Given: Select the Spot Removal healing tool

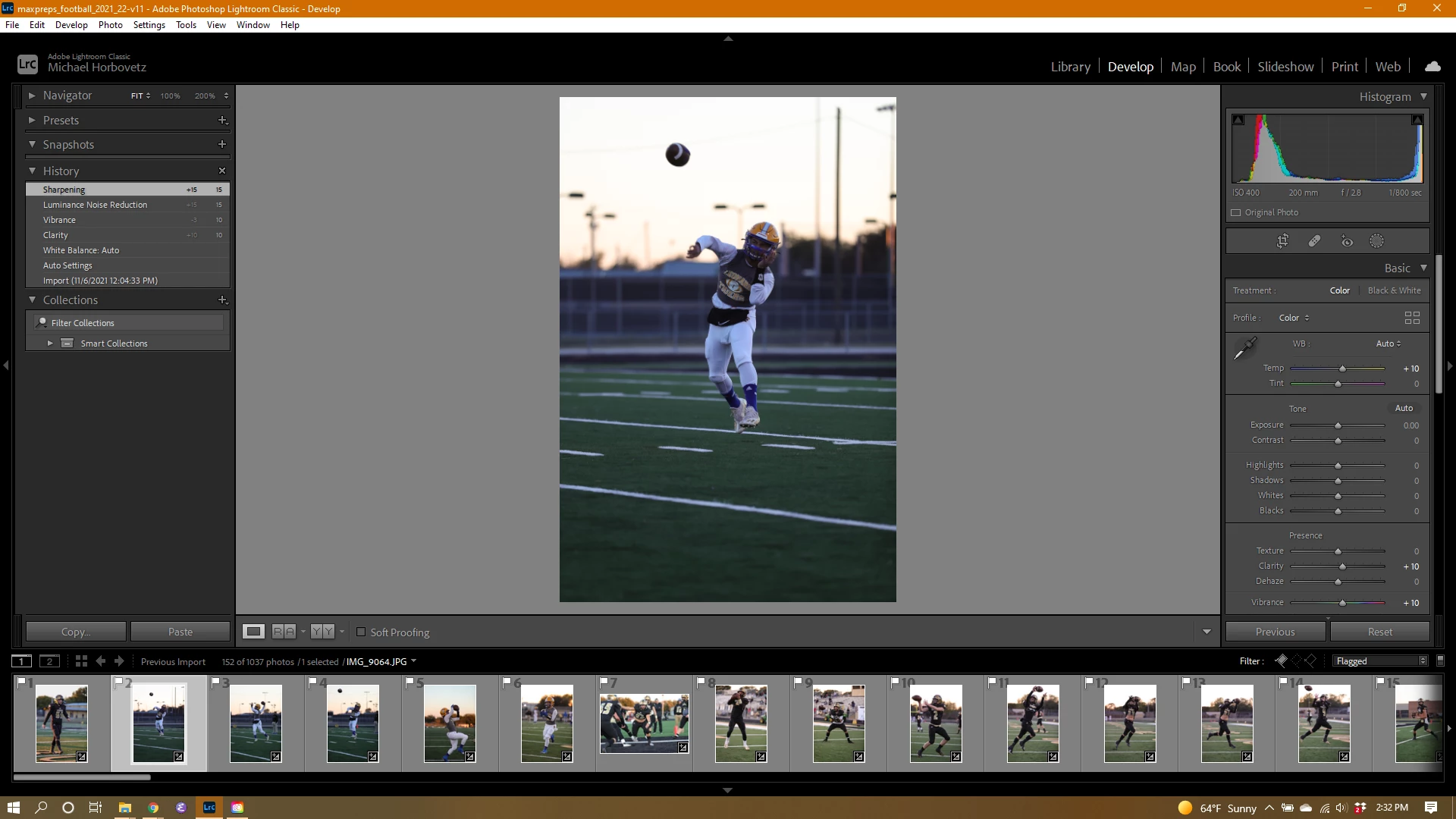Looking at the screenshot, I should click(1314, 241).
